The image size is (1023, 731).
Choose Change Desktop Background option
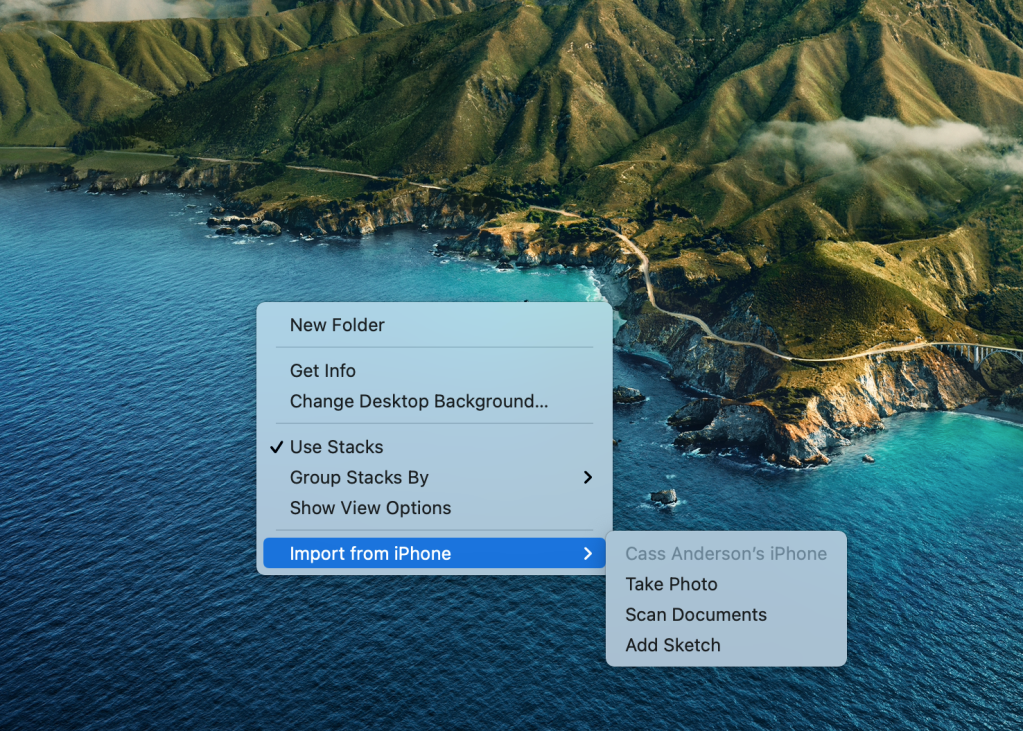418,402
